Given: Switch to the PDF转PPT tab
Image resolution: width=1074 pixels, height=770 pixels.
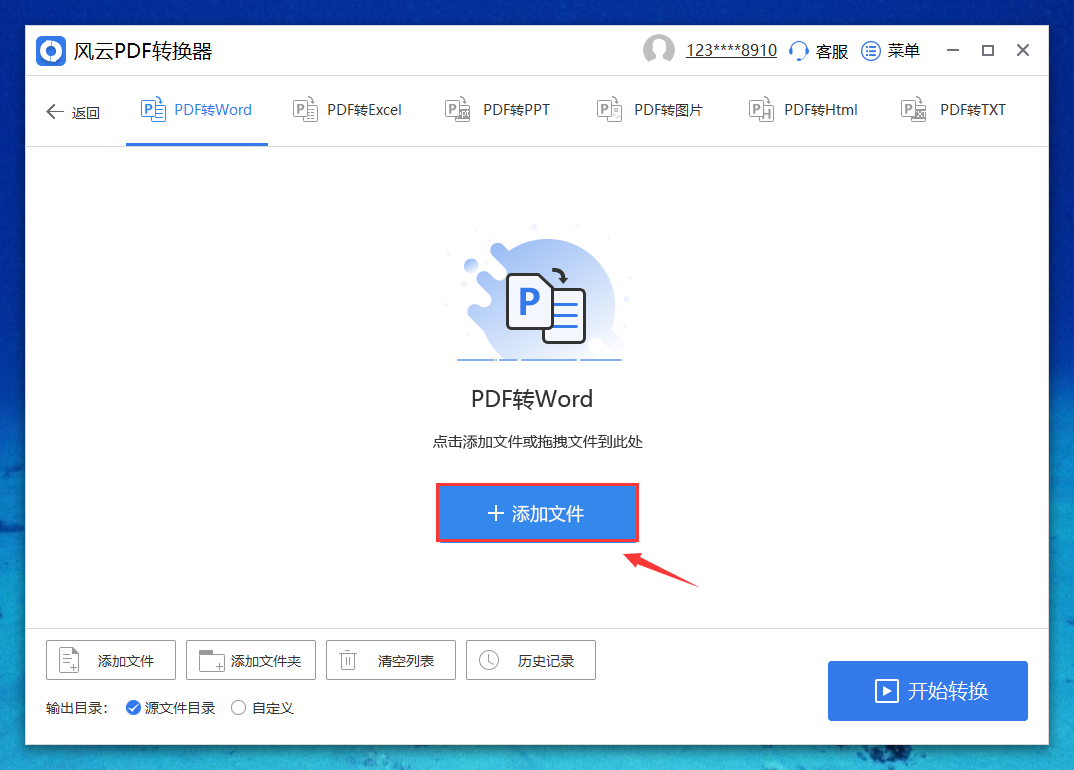Looking at the screenshot, I should [x=498, y=110].
